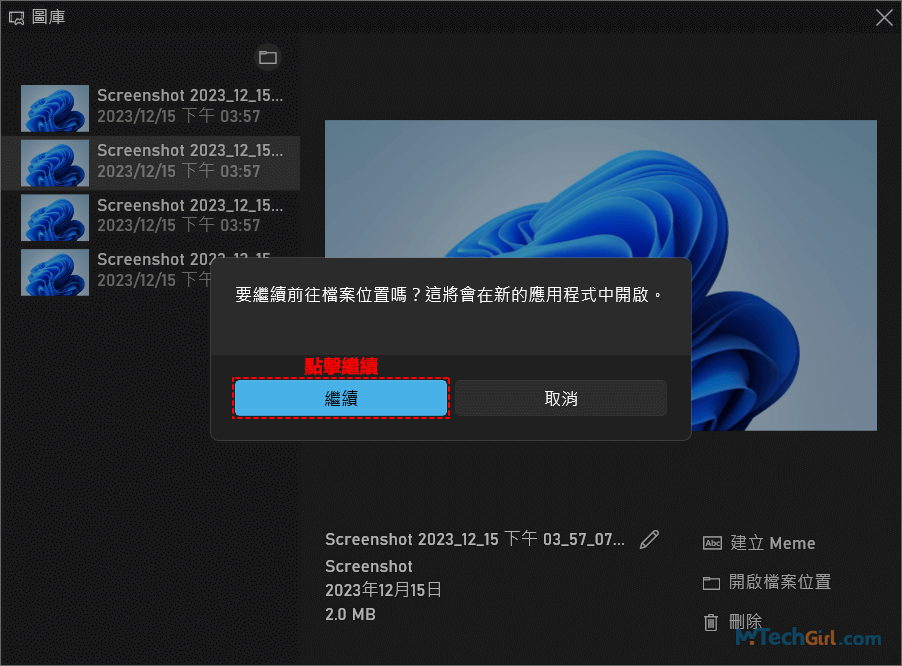The width and height of the screenshot is (902, 666).
Task: Click the file name in the details section
Action: click(475, 540)
